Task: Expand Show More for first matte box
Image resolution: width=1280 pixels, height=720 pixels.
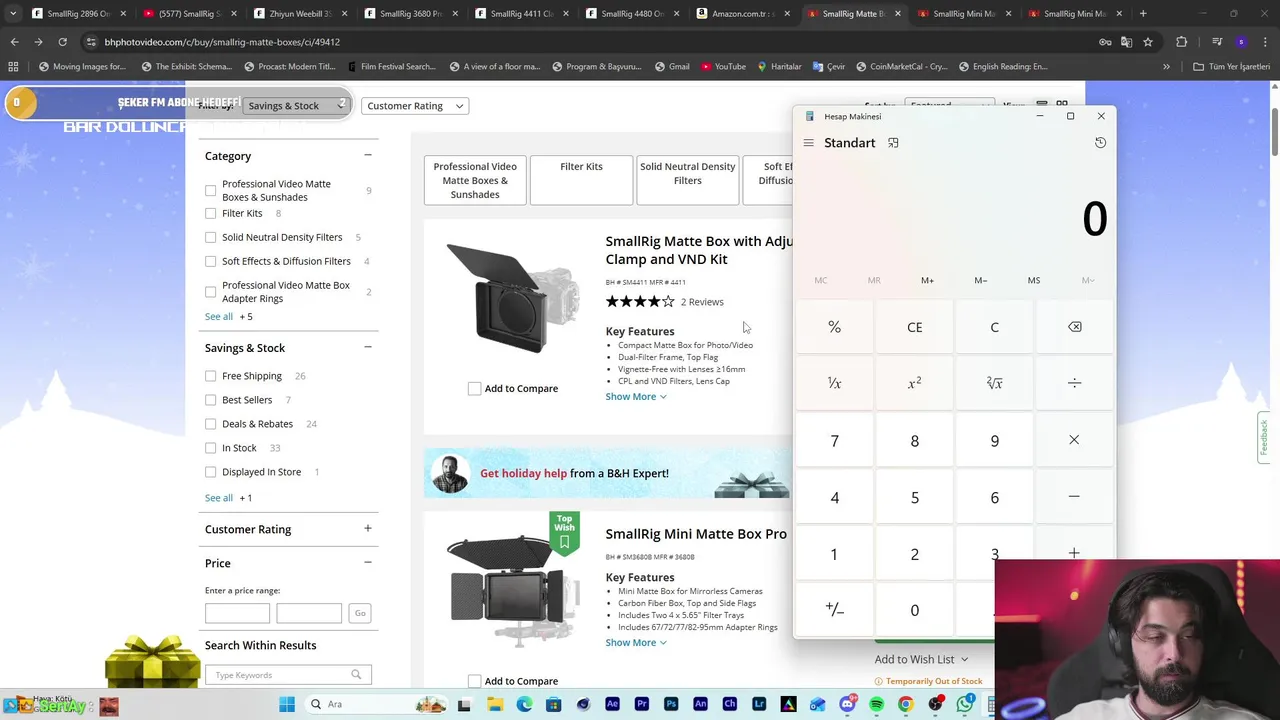Action: (x=635, y=397)
